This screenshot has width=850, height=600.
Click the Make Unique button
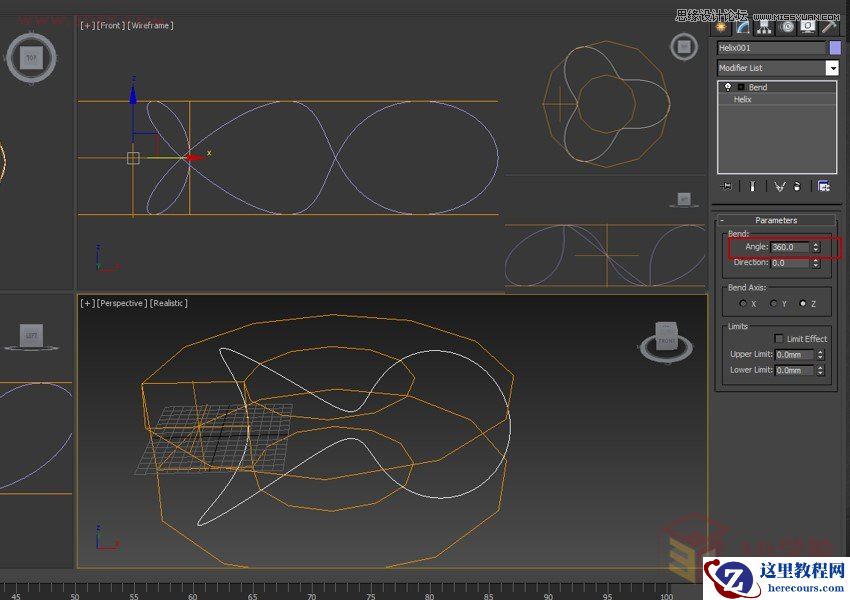(780, 186)
